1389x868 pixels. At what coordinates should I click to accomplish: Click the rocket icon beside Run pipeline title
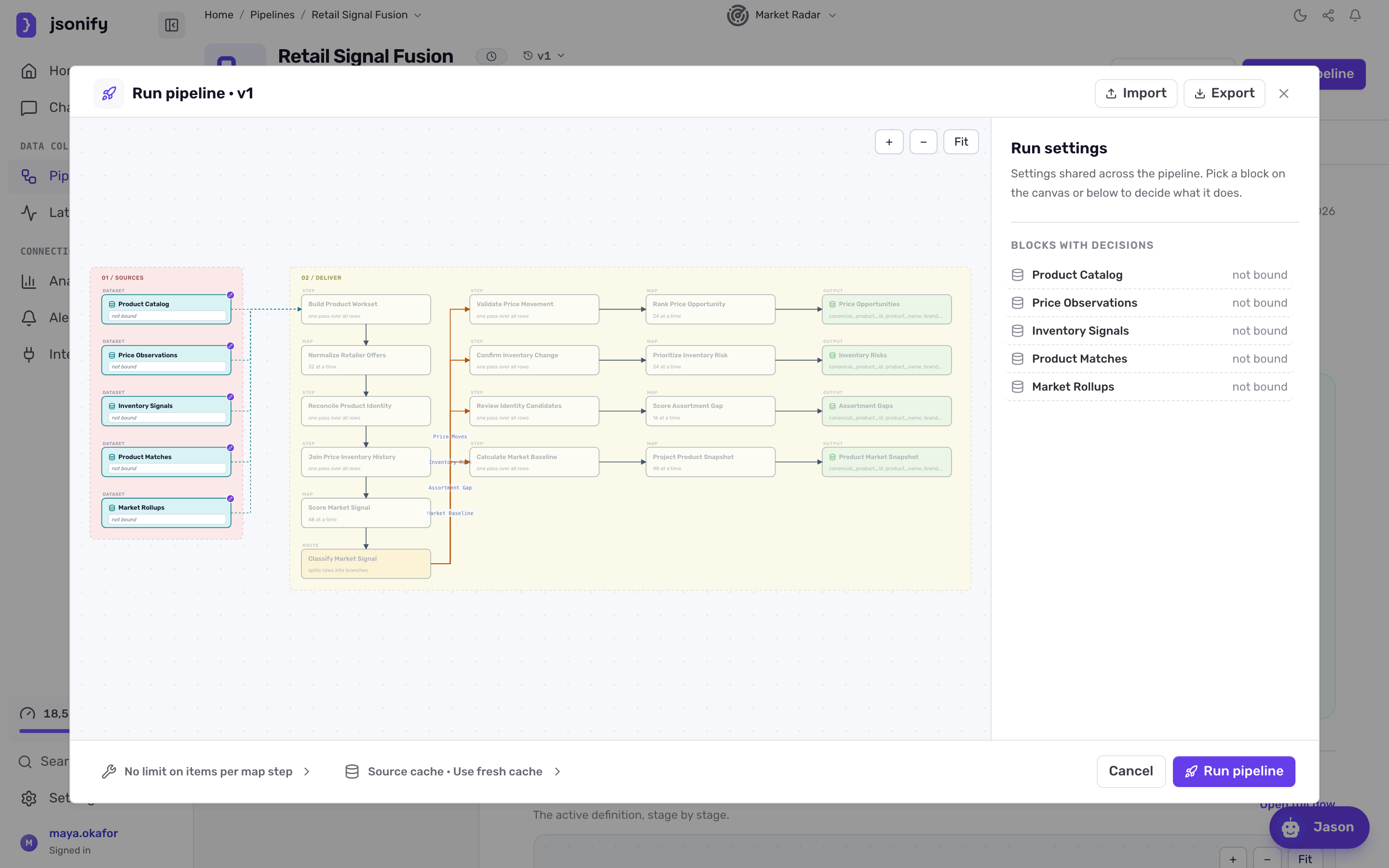coord(109,93)
